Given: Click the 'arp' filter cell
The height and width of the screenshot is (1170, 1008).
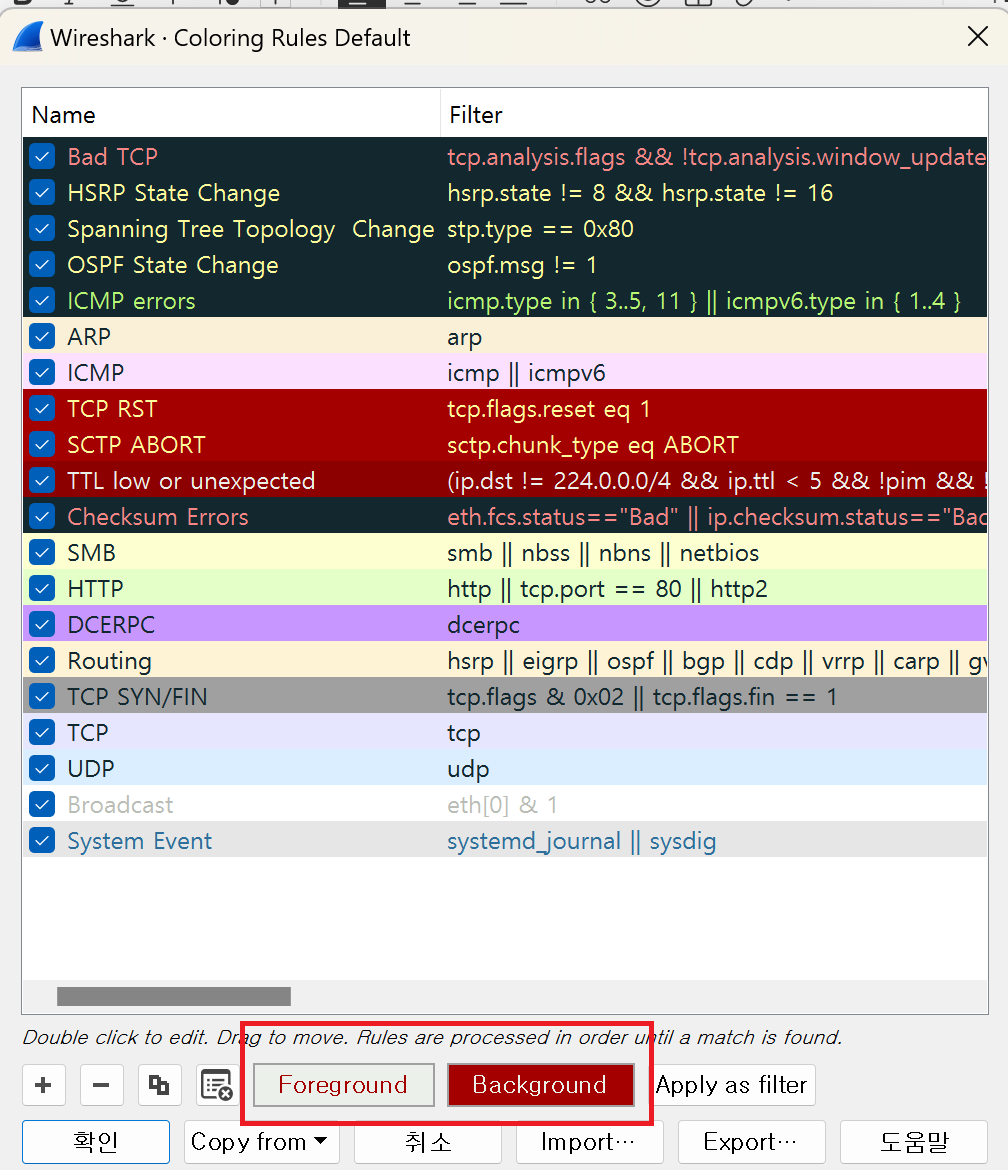Looking at the screenshot, I should [x=464, y=337].
